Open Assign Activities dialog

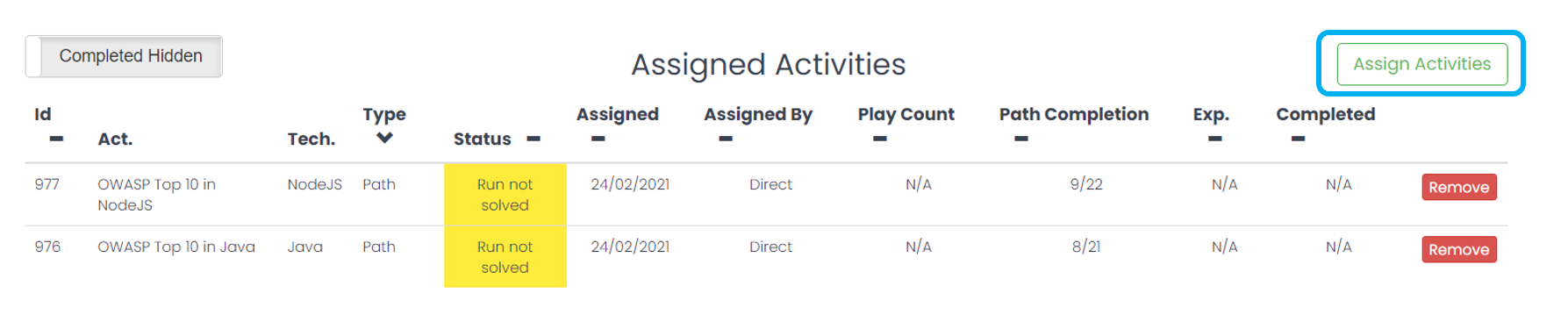(x=1421, y=64)
